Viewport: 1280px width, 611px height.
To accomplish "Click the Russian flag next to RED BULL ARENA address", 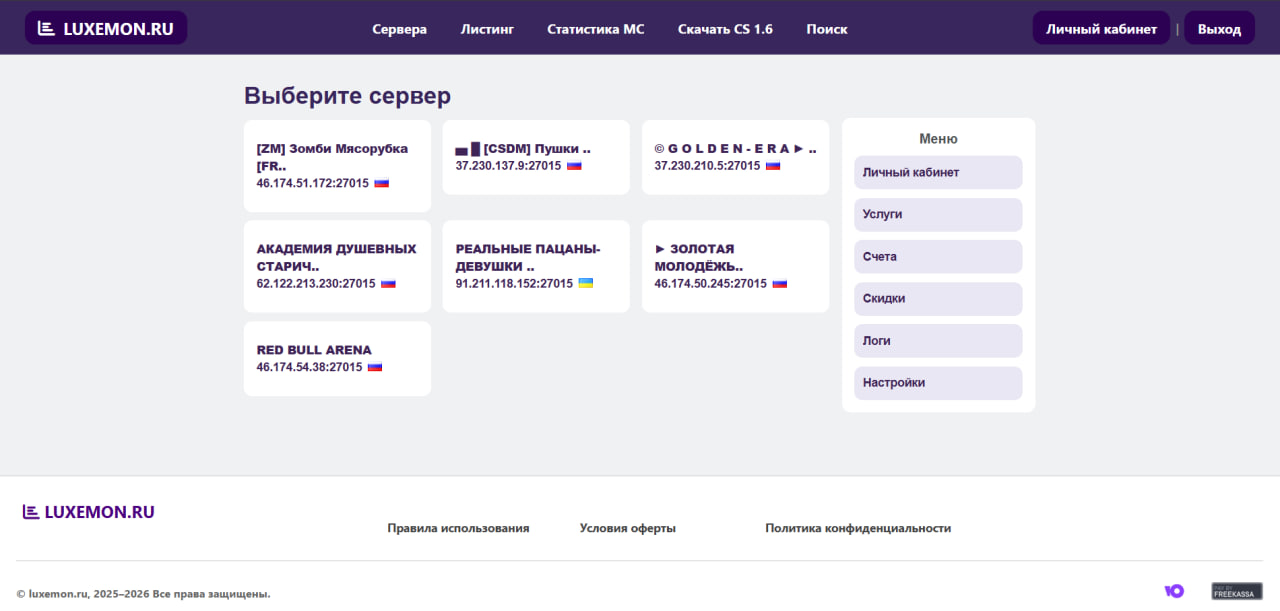I will pos(375,367).
